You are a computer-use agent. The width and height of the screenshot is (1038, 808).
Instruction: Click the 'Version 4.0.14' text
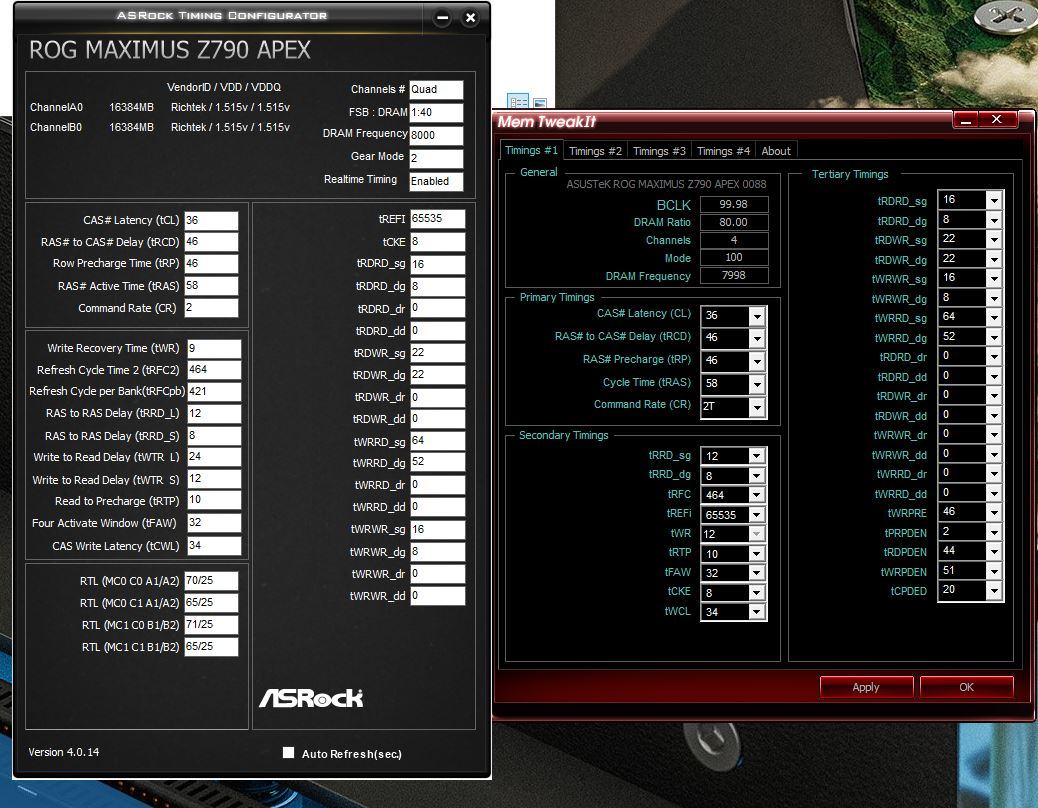pyautogui.click(x=64, y=752)
